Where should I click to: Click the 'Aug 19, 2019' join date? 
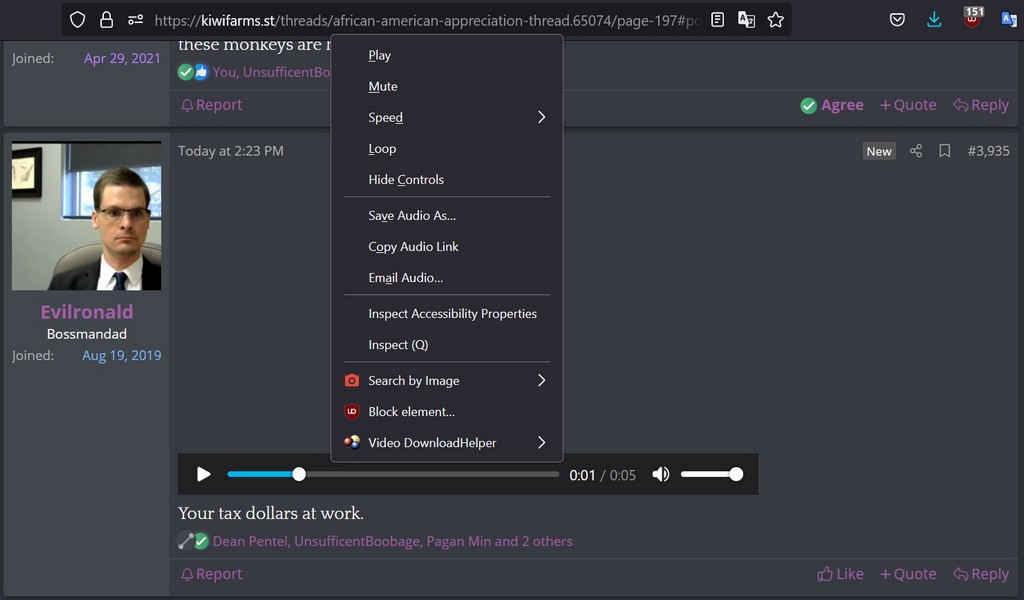click(x=121, y=356)
